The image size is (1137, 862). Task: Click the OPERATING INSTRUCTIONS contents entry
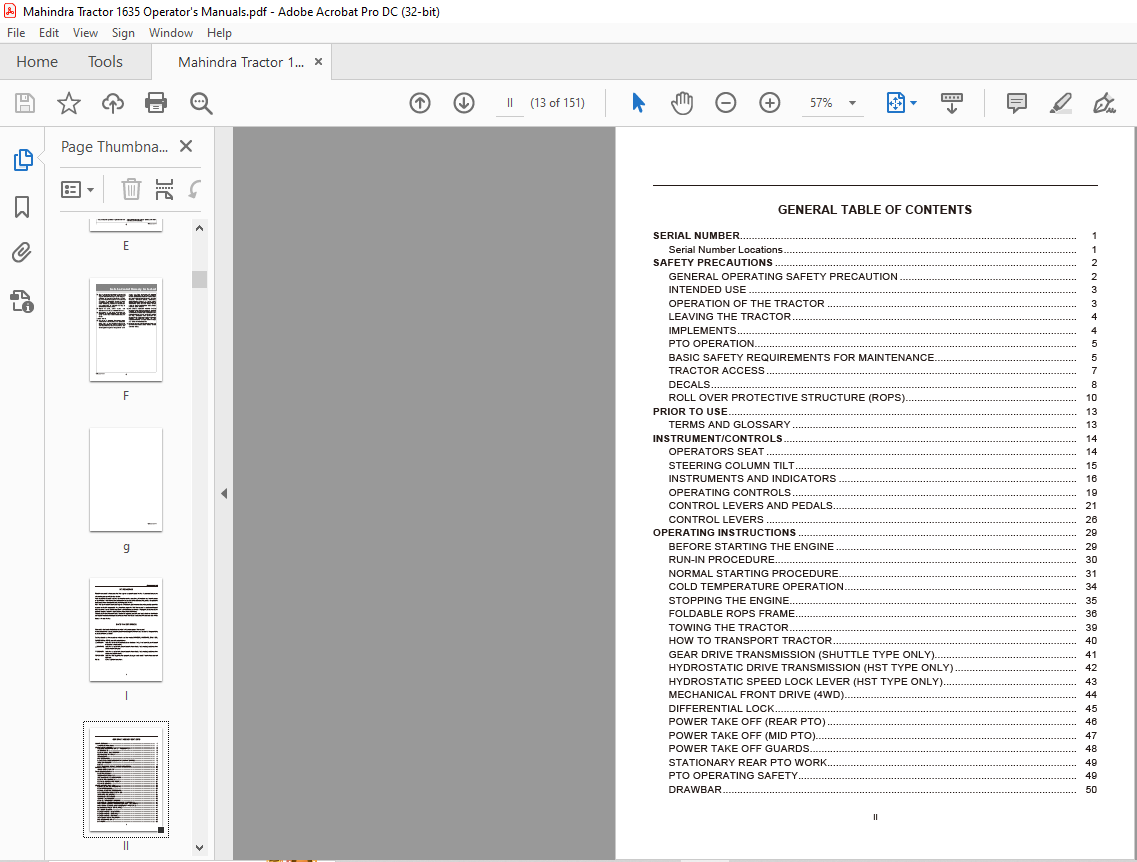(x=875, y=533)
